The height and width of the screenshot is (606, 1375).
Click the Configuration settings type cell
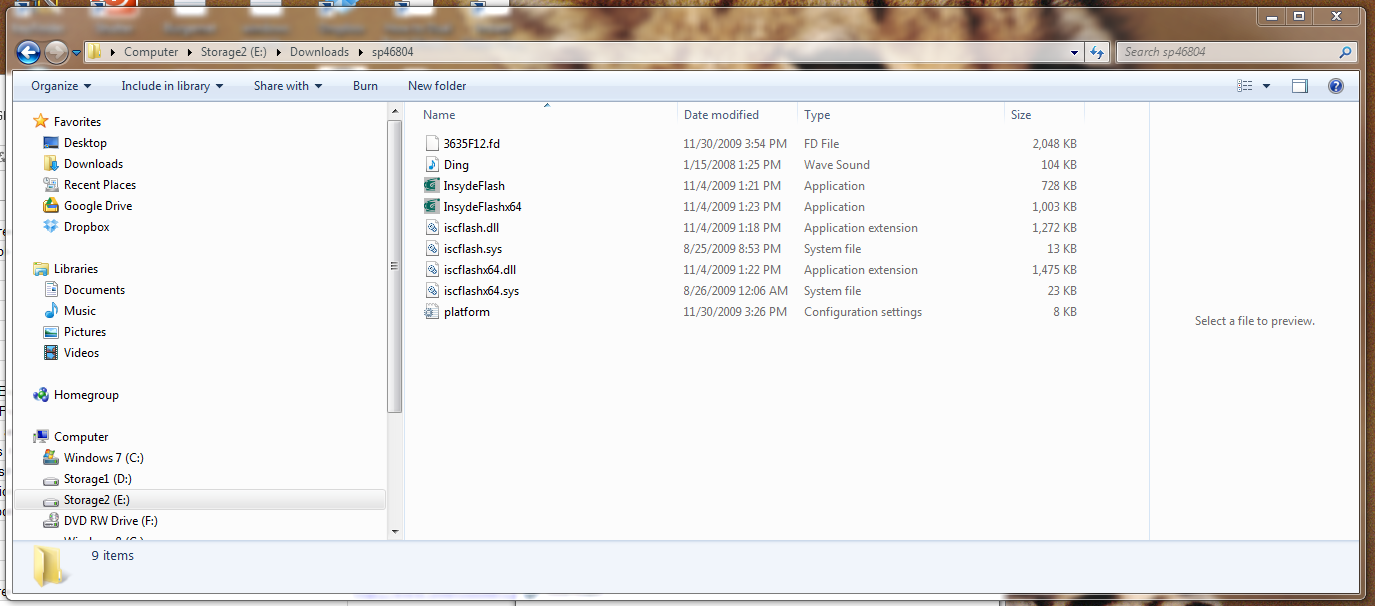[863, 312]
